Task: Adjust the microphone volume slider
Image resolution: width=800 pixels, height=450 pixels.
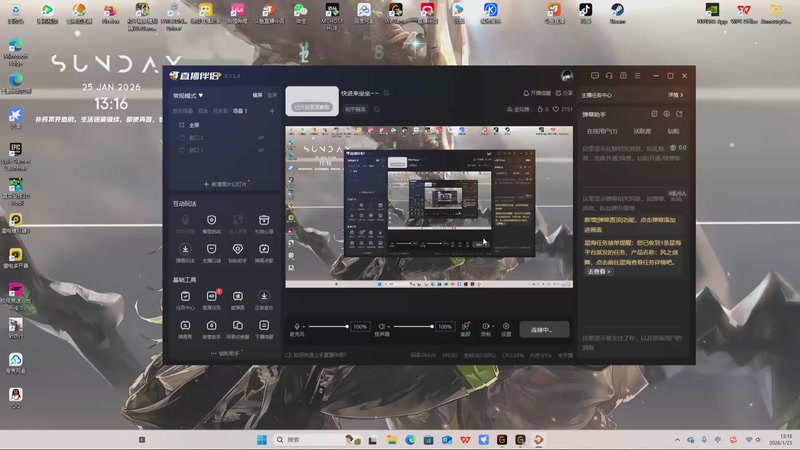Action: (x=328, y=327)
